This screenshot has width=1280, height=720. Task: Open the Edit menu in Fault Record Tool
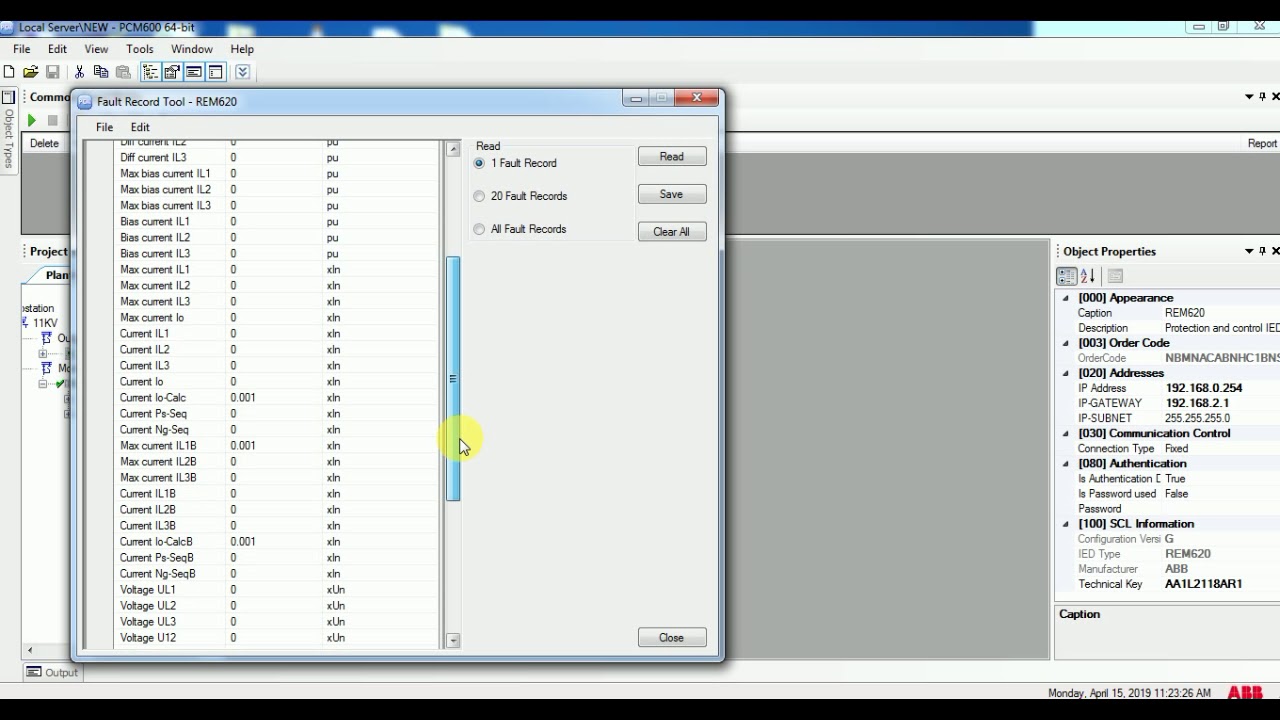[140, 127]
